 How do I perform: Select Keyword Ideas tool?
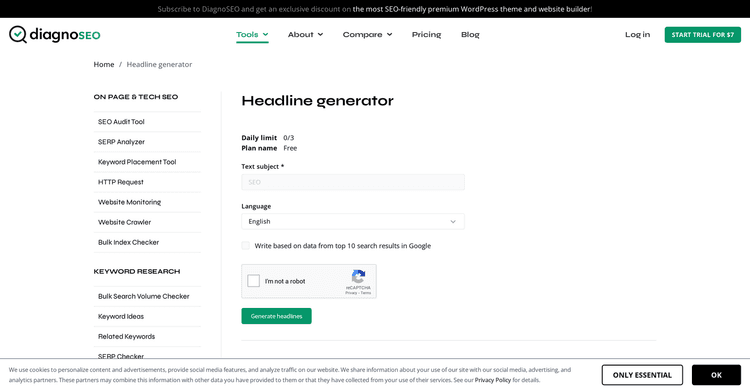[121, 316]
